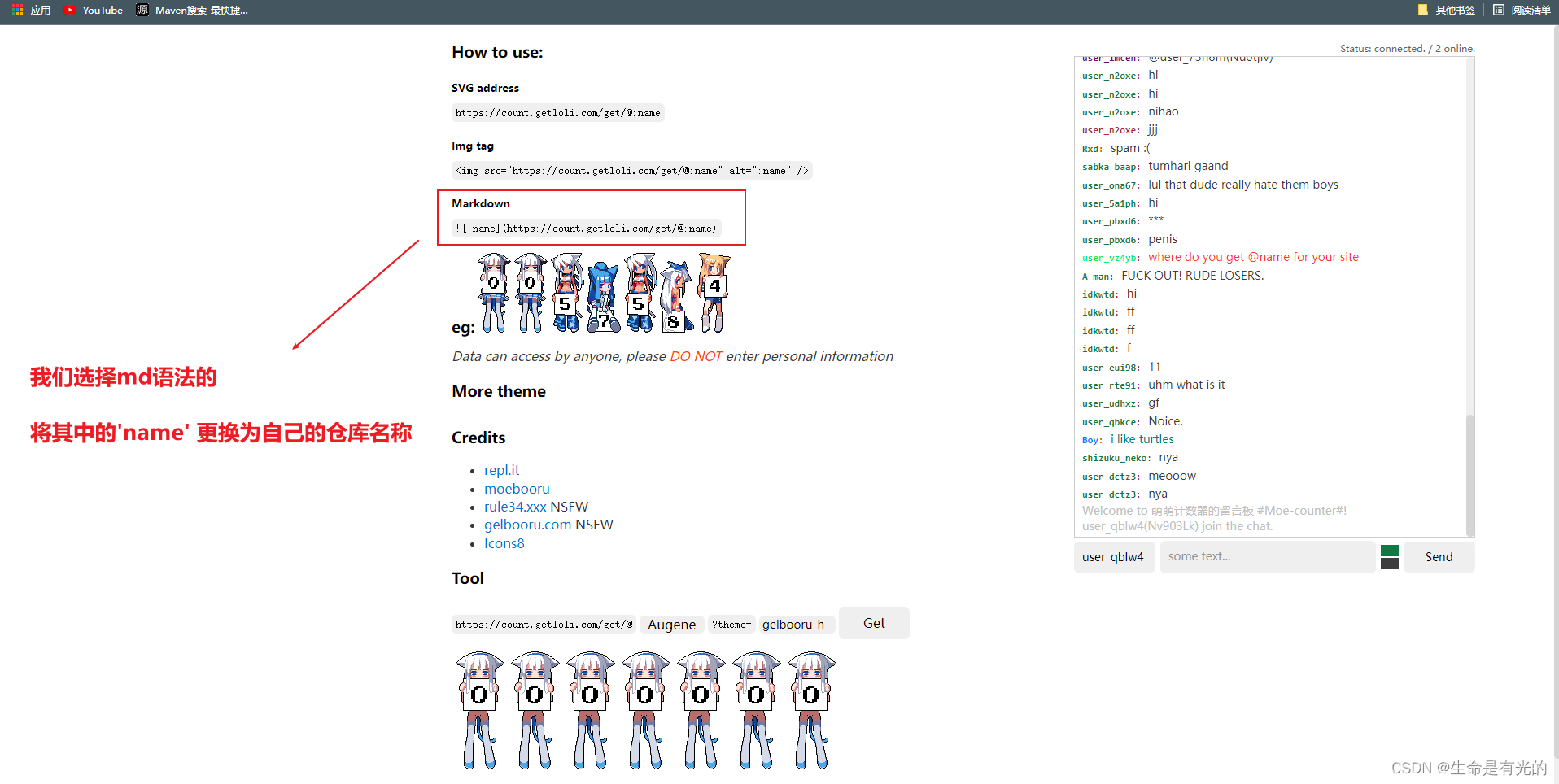Click the Tool heading
This screenshot has width=1559, height=784.
click(468, 578)
